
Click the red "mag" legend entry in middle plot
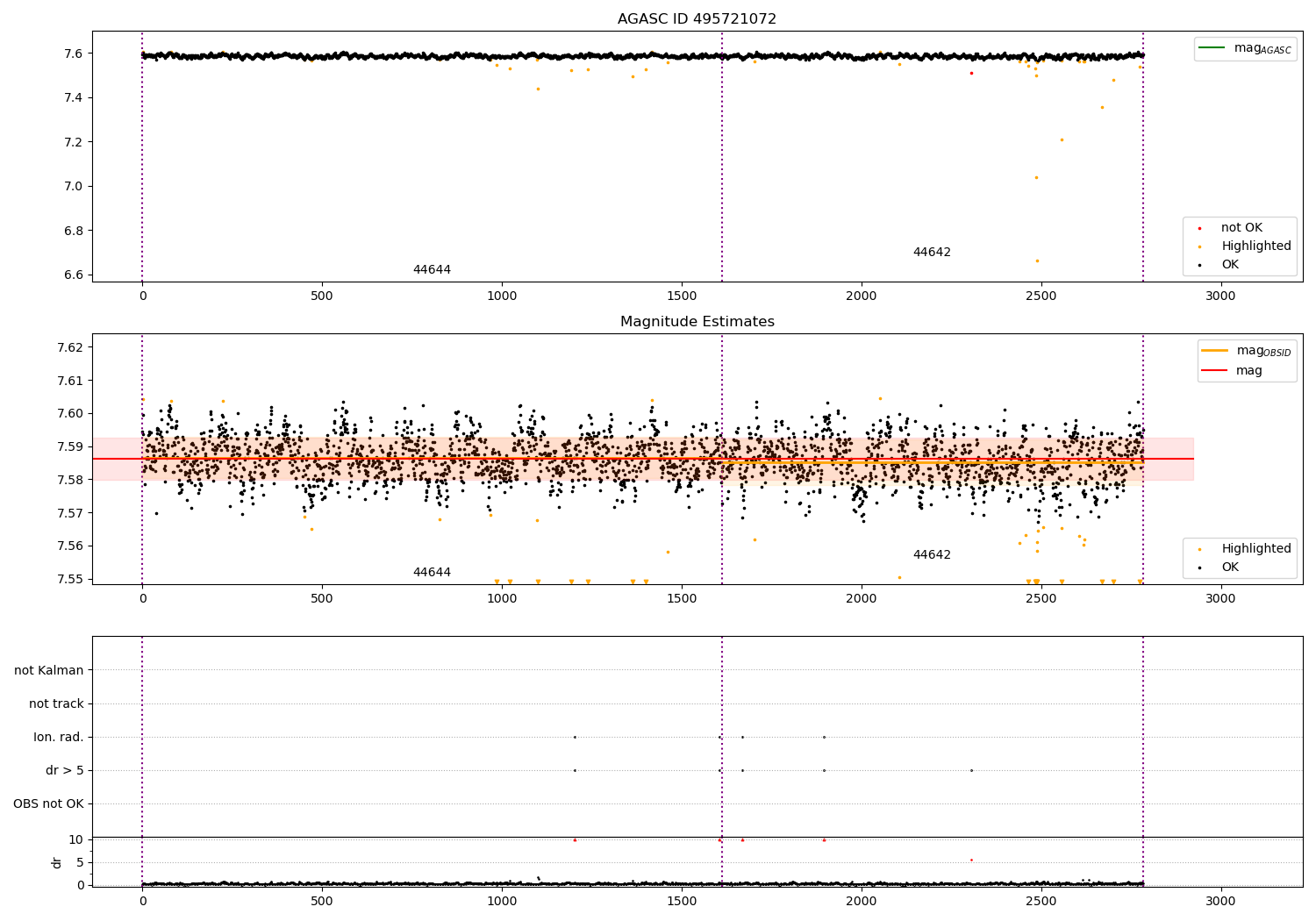coord(1233,371)
